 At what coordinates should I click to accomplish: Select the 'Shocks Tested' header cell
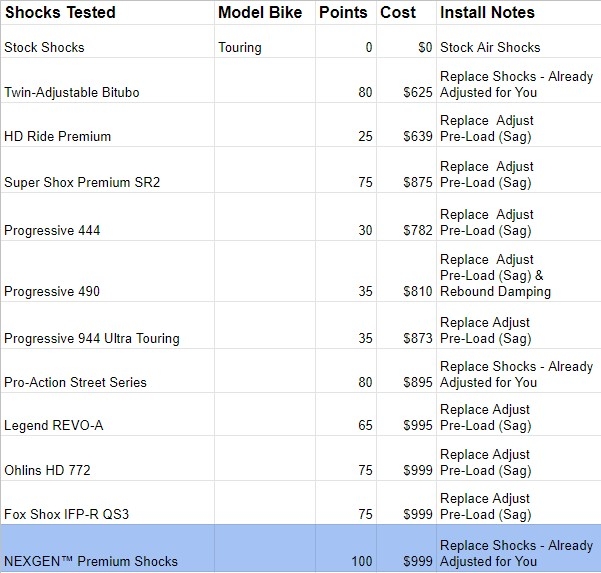coord(107,13)
